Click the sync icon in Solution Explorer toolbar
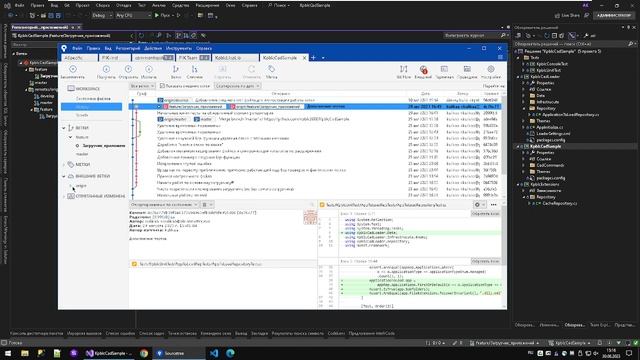640x360 pixels. point(547,36)
